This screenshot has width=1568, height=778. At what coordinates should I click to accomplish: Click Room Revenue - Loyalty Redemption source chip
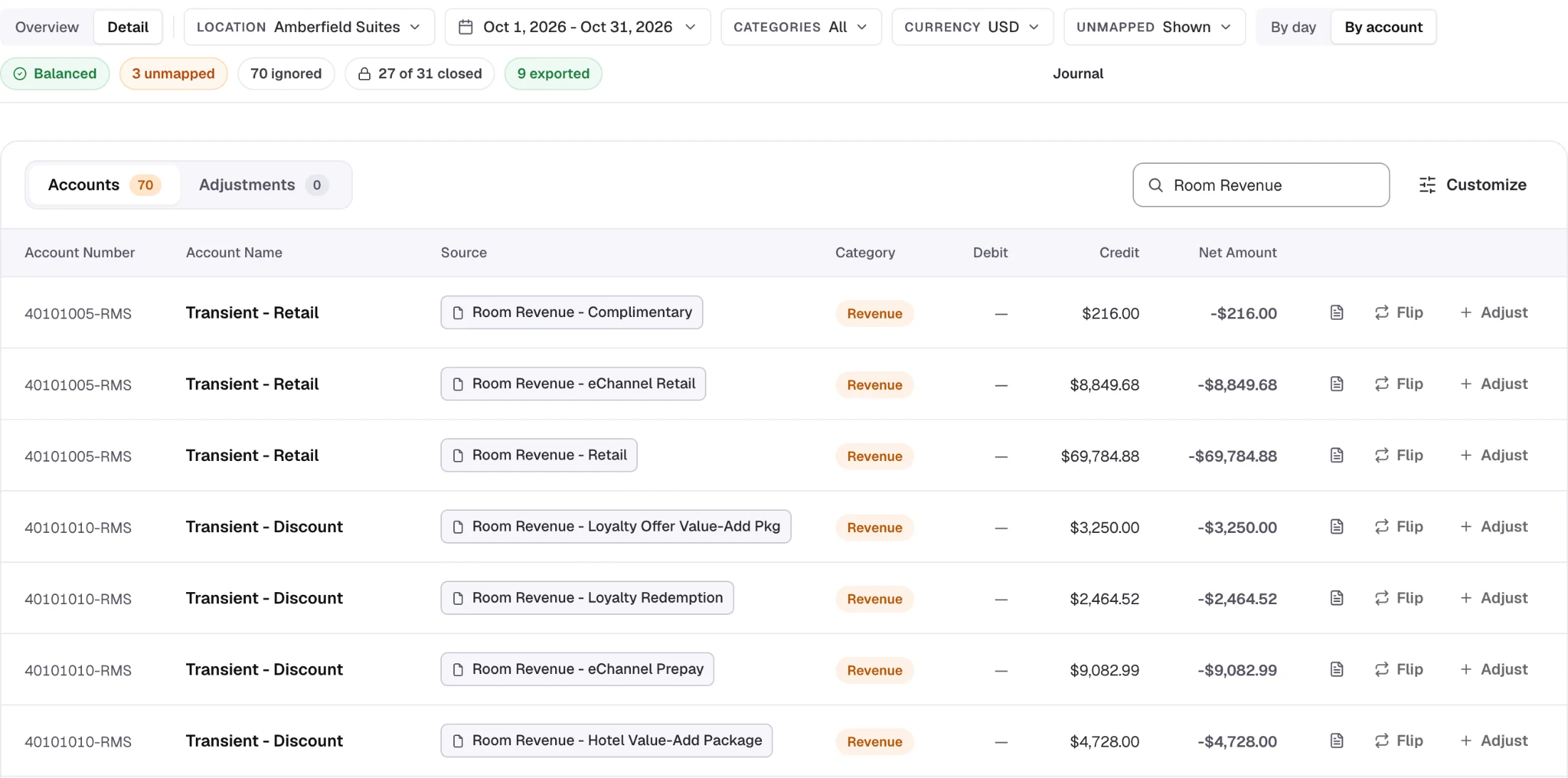pos(587,598)
